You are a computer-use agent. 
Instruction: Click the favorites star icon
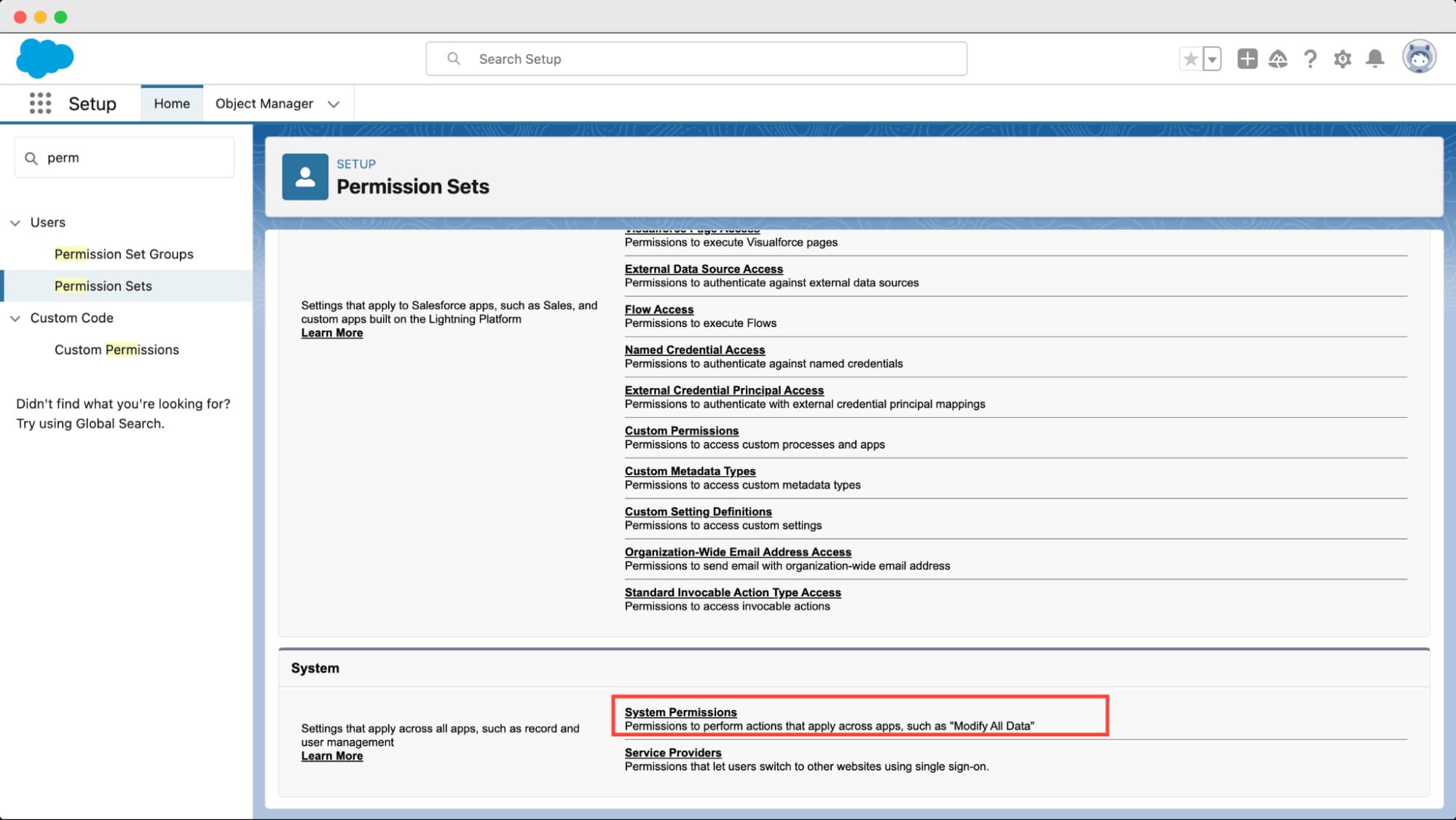(x=1190, y=59)
